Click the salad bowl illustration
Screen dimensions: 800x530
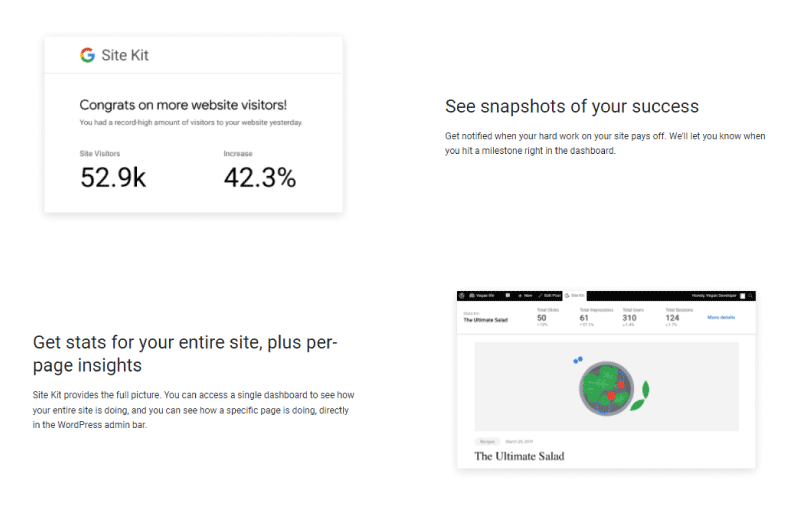coord(607,388)
